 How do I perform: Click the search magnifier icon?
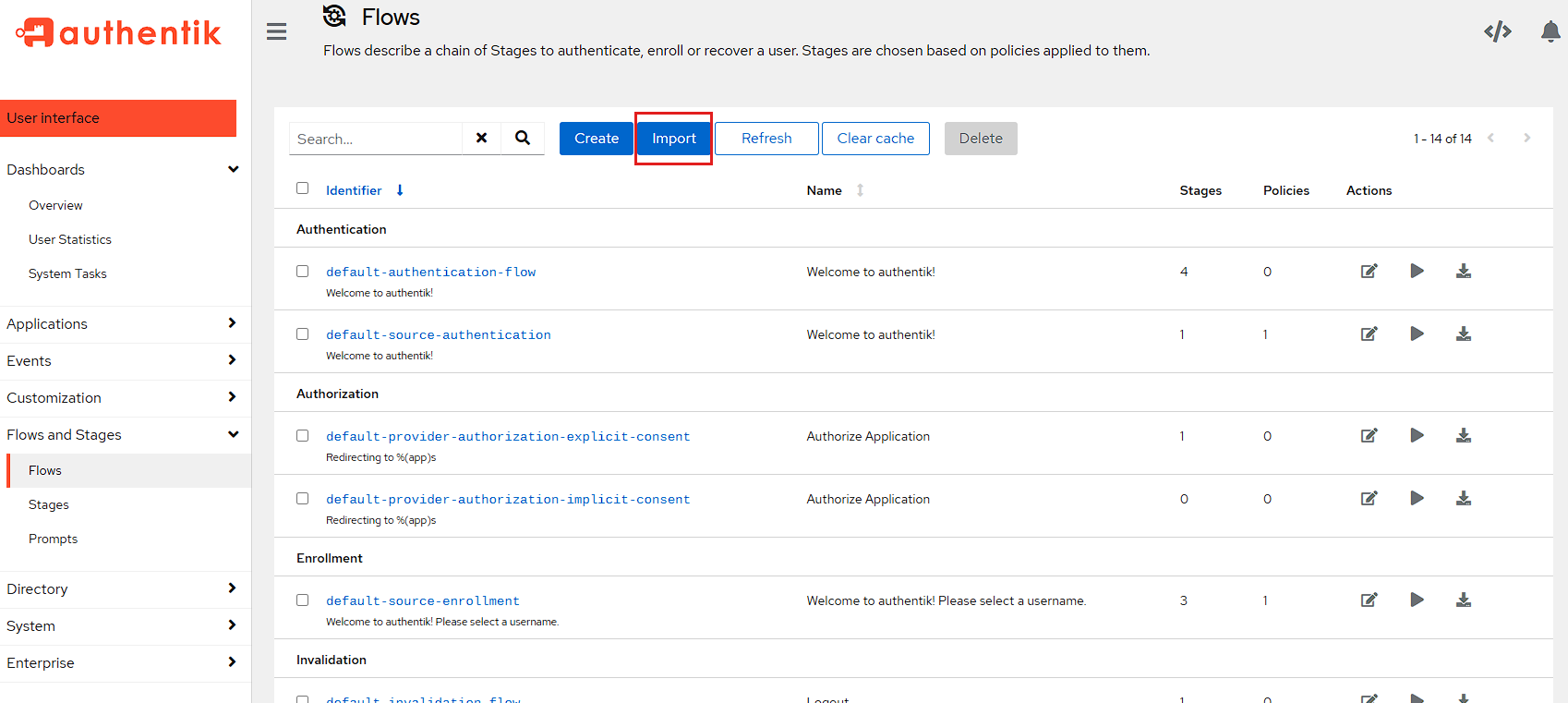[523, 139]
